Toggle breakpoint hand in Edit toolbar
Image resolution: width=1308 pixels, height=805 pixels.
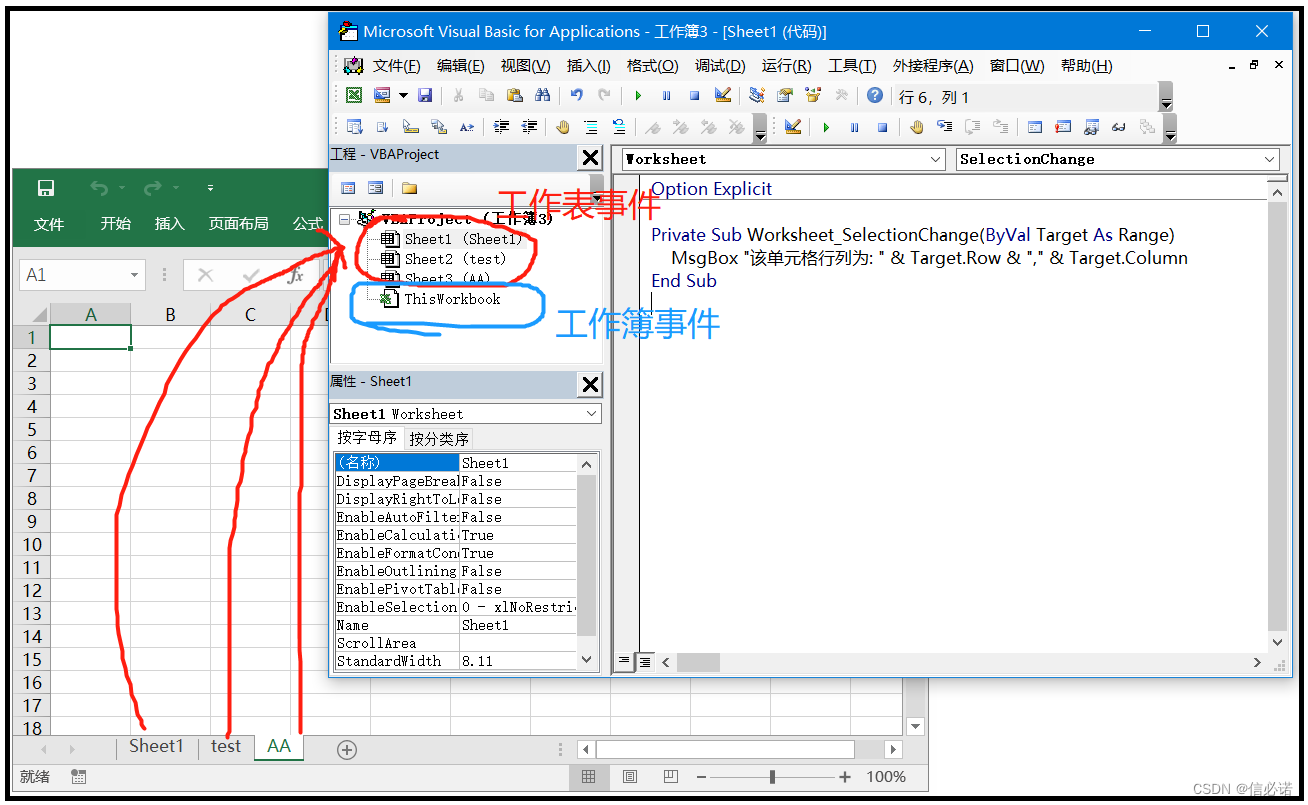[x=562, y=127]
